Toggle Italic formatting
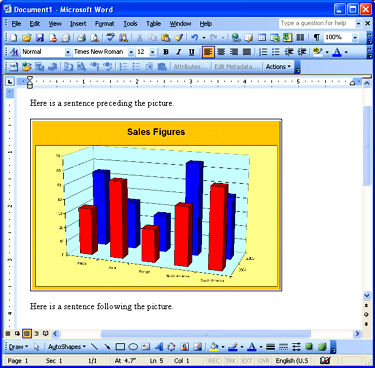This screenshot has height=368, width=375. coord(179,52)
